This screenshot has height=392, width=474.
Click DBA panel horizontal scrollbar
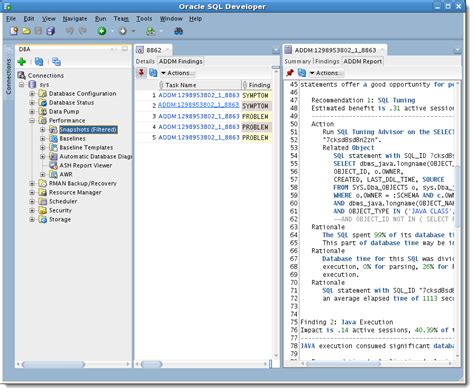[x=53, y=364]
